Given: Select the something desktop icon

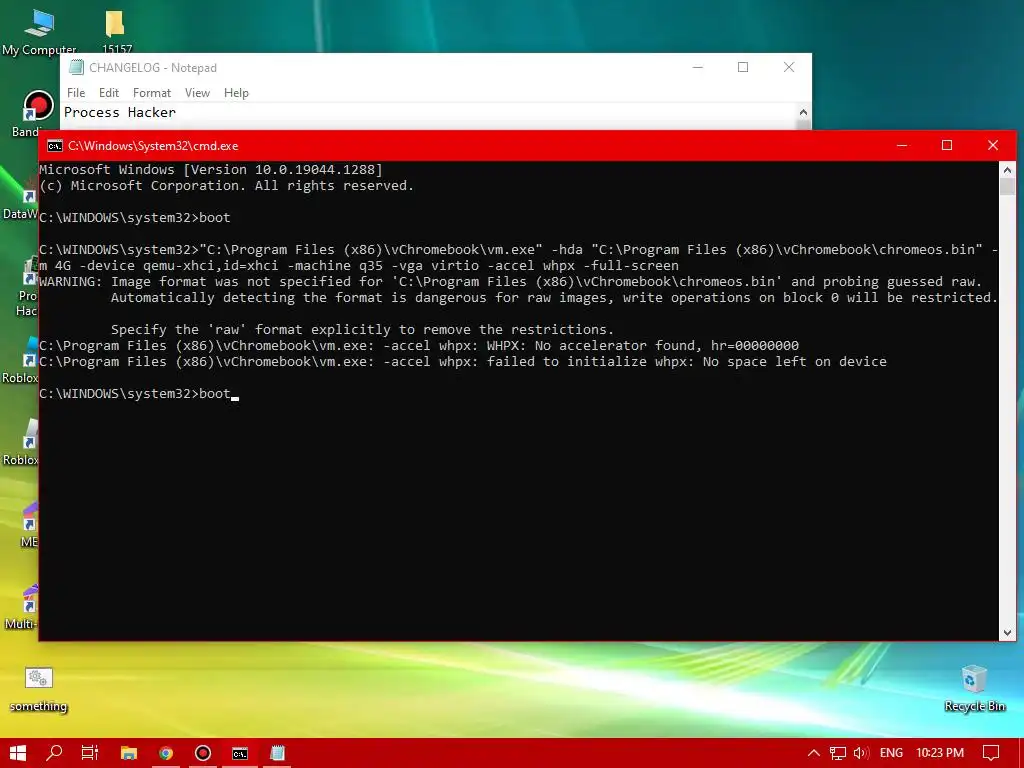Looking at the screenshot, I should 39,690.
